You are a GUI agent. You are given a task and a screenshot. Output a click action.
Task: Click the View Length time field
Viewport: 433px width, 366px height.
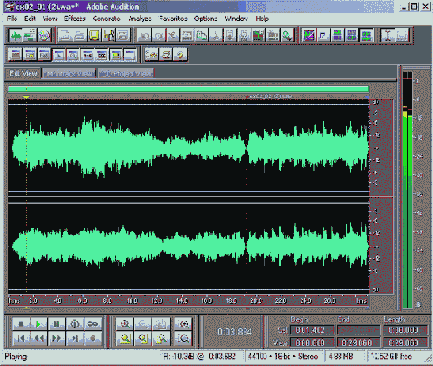click(405, 342)
